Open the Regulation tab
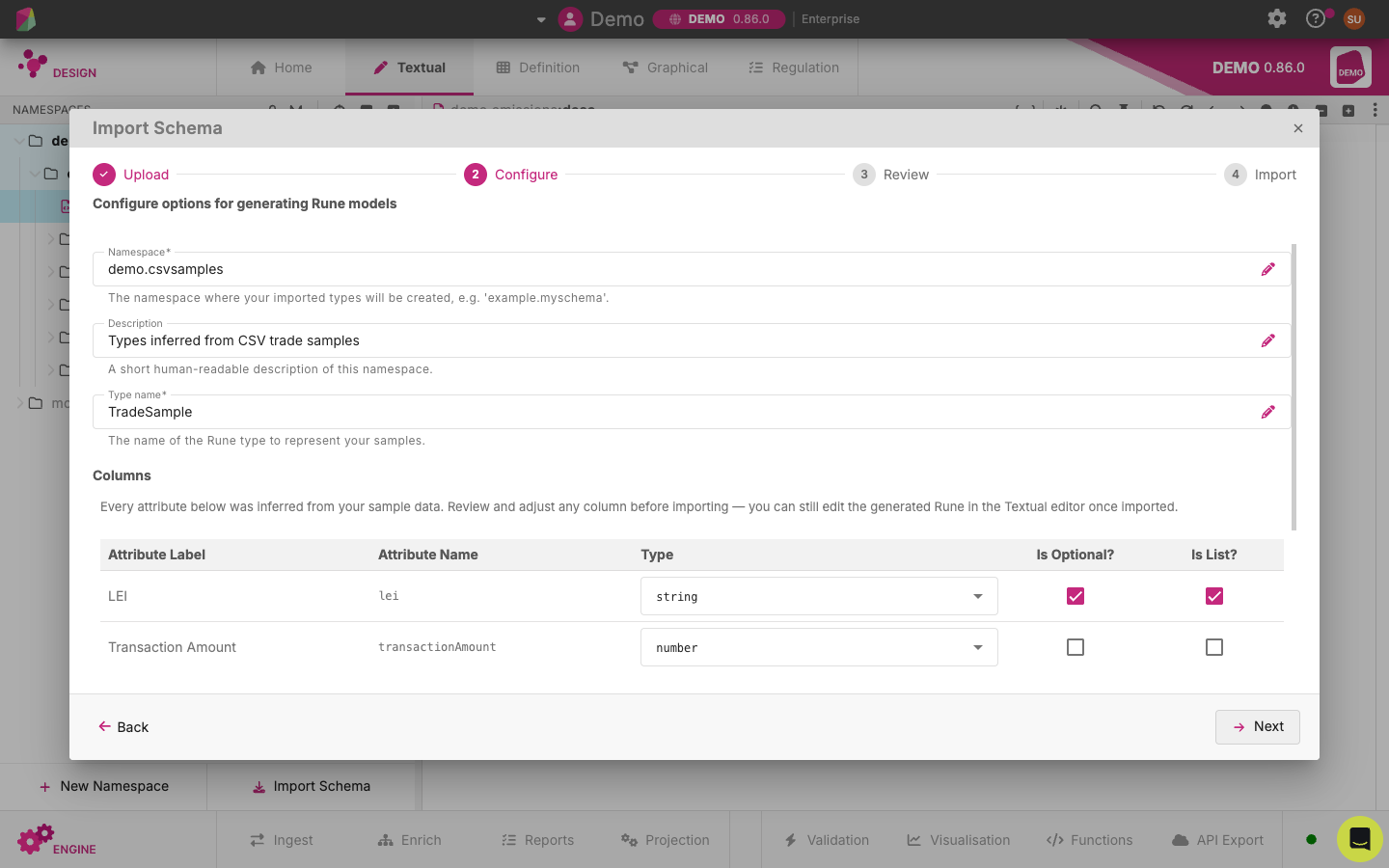 (x=794, y=68)
